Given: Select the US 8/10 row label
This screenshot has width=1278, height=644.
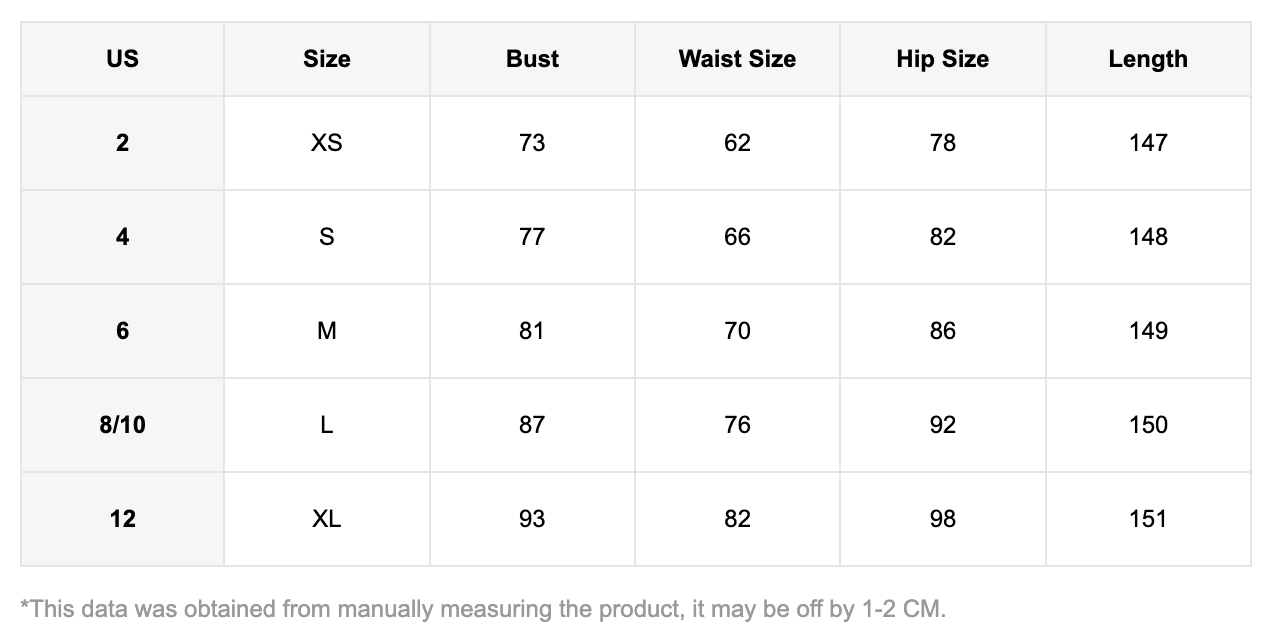Looking at the screenshot, I should click(122, 425).
